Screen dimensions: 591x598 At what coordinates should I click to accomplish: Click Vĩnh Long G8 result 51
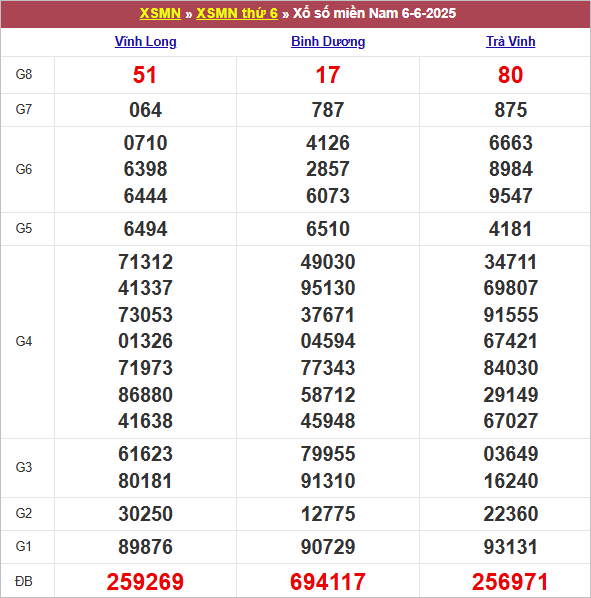point(145,75)
